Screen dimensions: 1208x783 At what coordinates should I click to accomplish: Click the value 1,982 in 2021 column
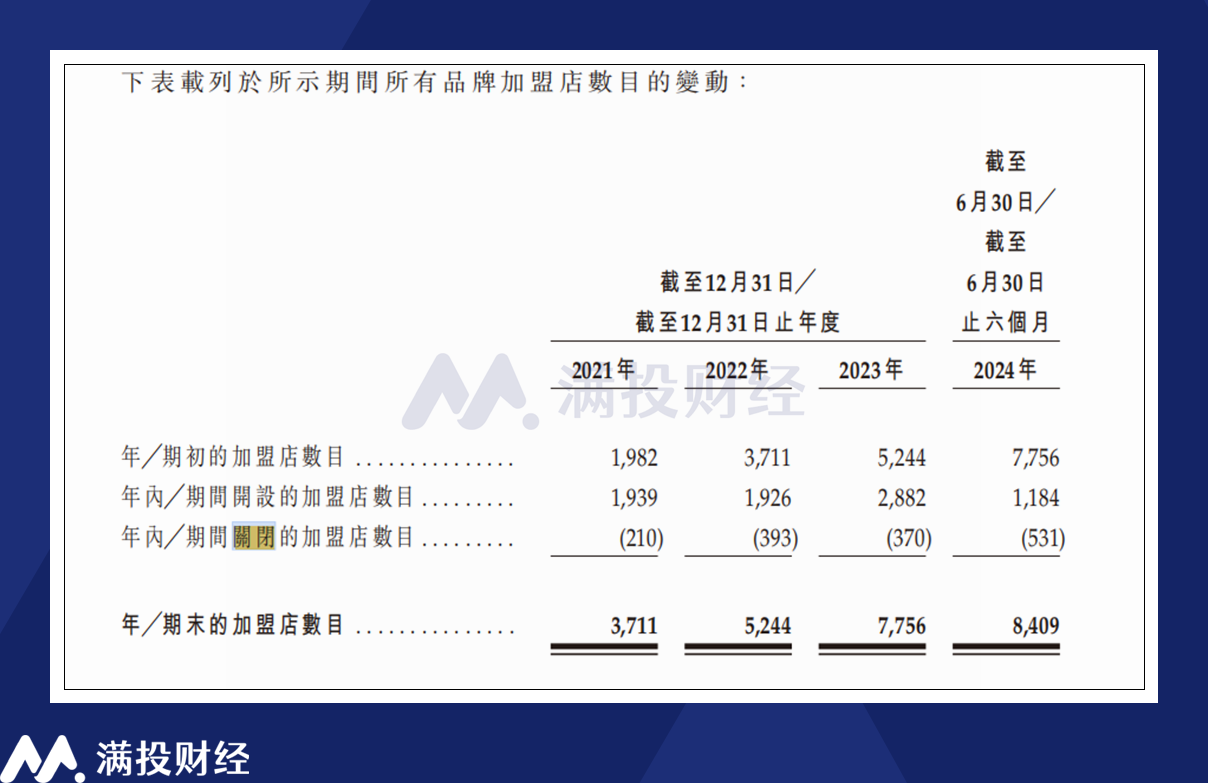click(634, 458)
